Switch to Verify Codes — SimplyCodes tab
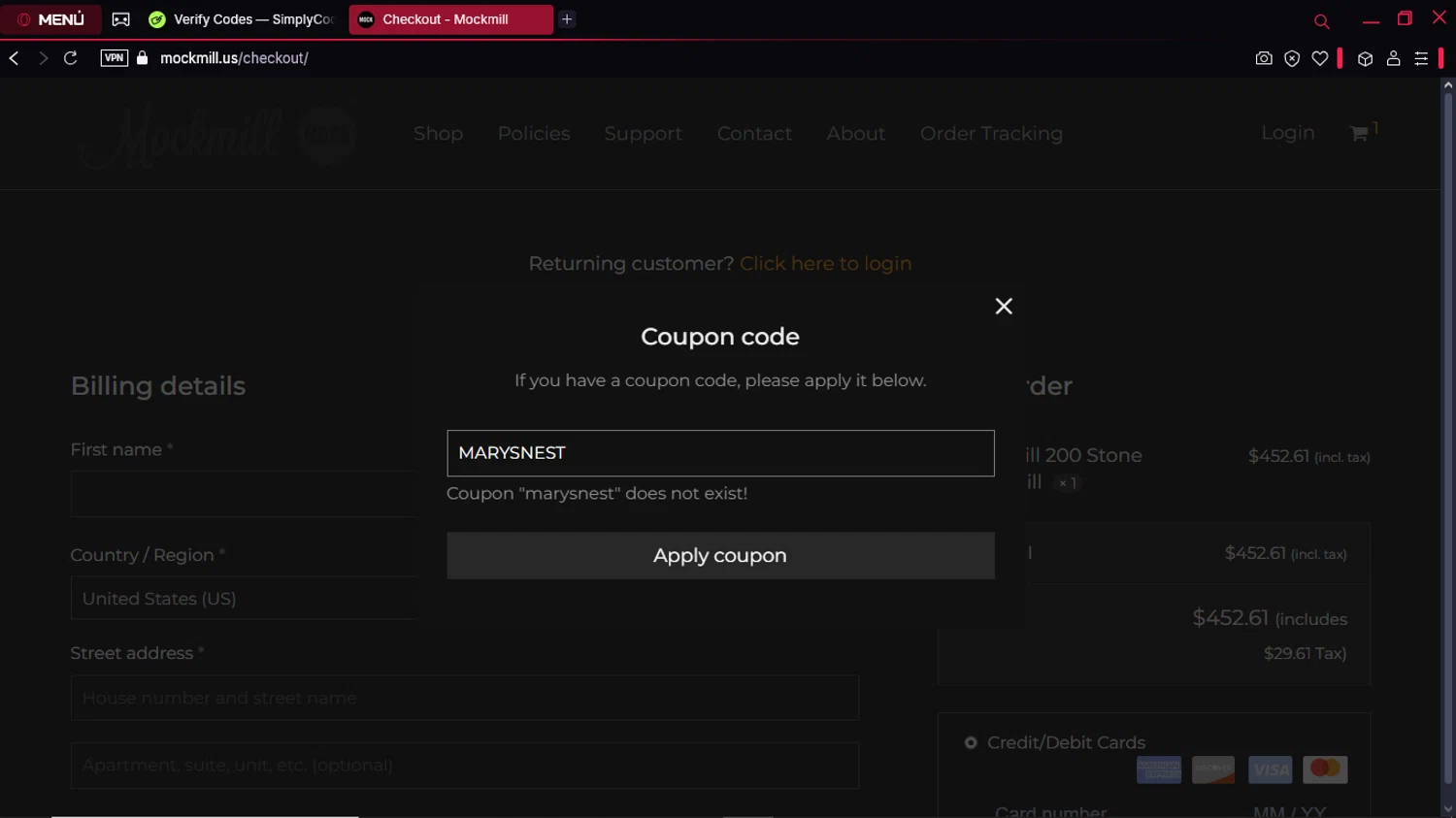Image resolution: width=1456 pixels, height=818 pixels. click(x=243, y=19)
